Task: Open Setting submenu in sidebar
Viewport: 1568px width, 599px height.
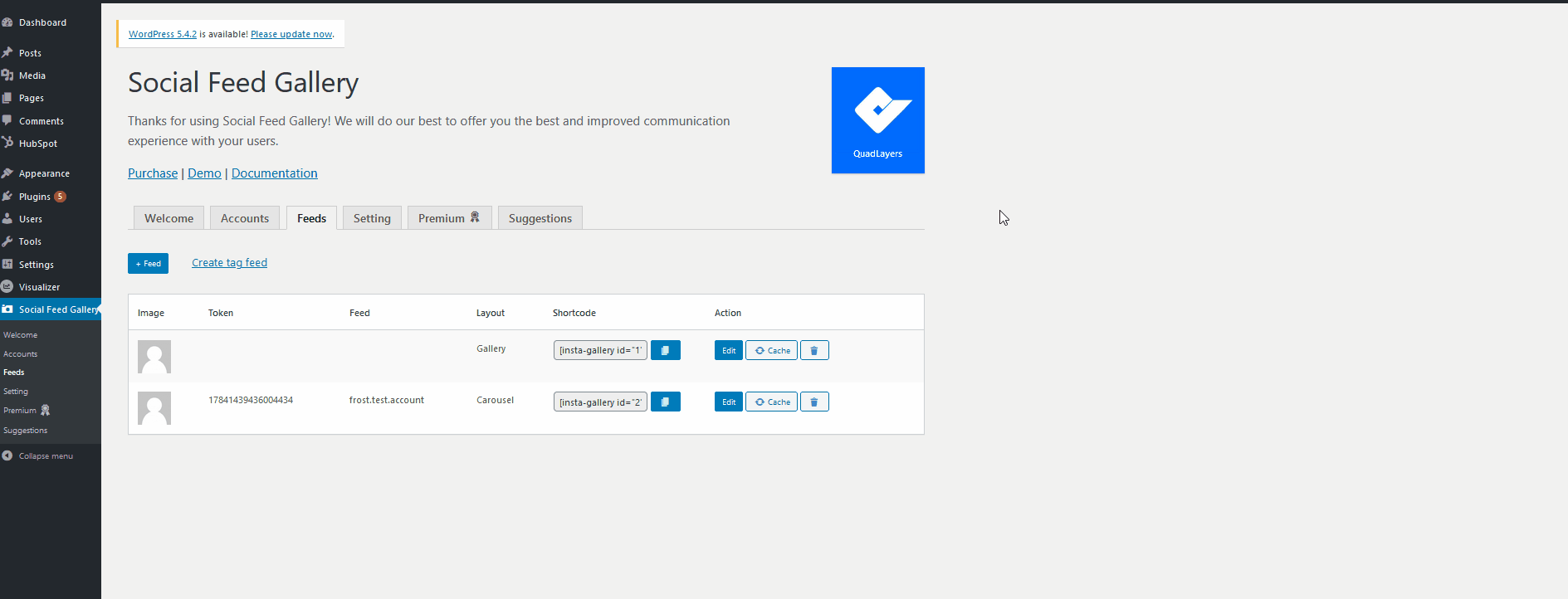Action: [16, 392]
